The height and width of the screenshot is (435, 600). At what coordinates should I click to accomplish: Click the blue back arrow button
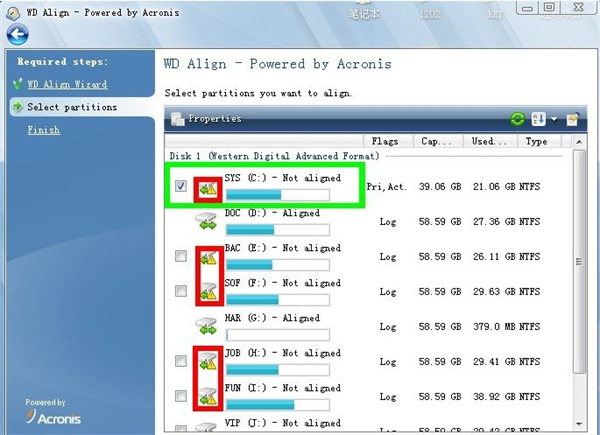pyautogui.click(x=17, y=34)
